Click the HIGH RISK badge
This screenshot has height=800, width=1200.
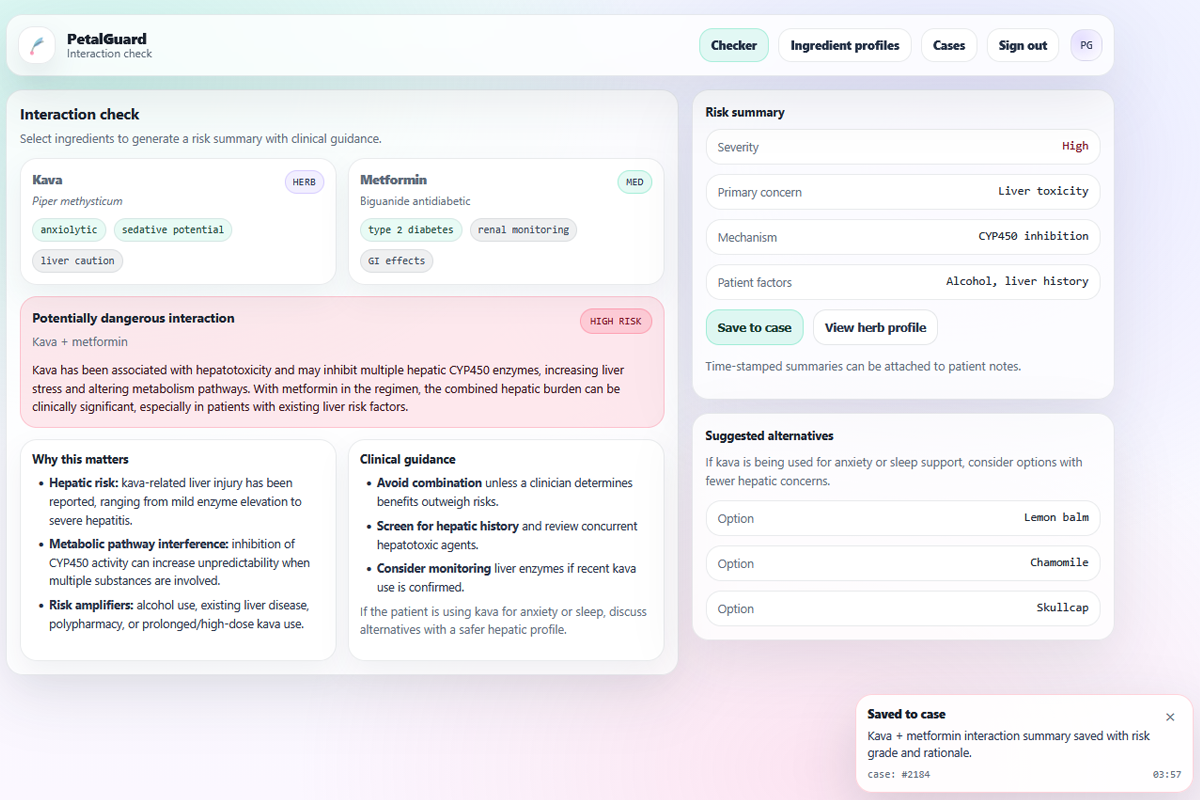(x=615, y=321)
